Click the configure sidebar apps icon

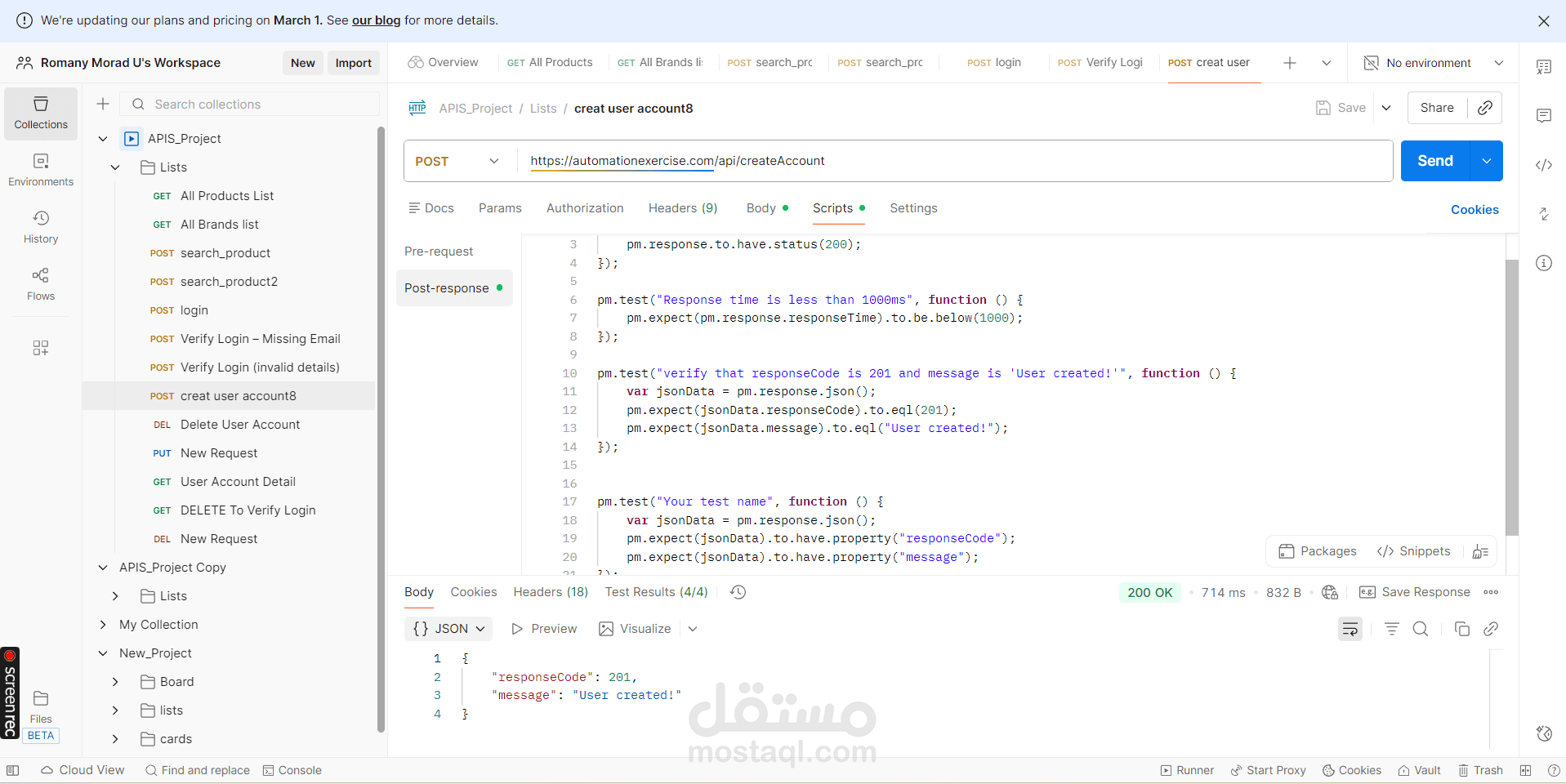pos(41,348)
